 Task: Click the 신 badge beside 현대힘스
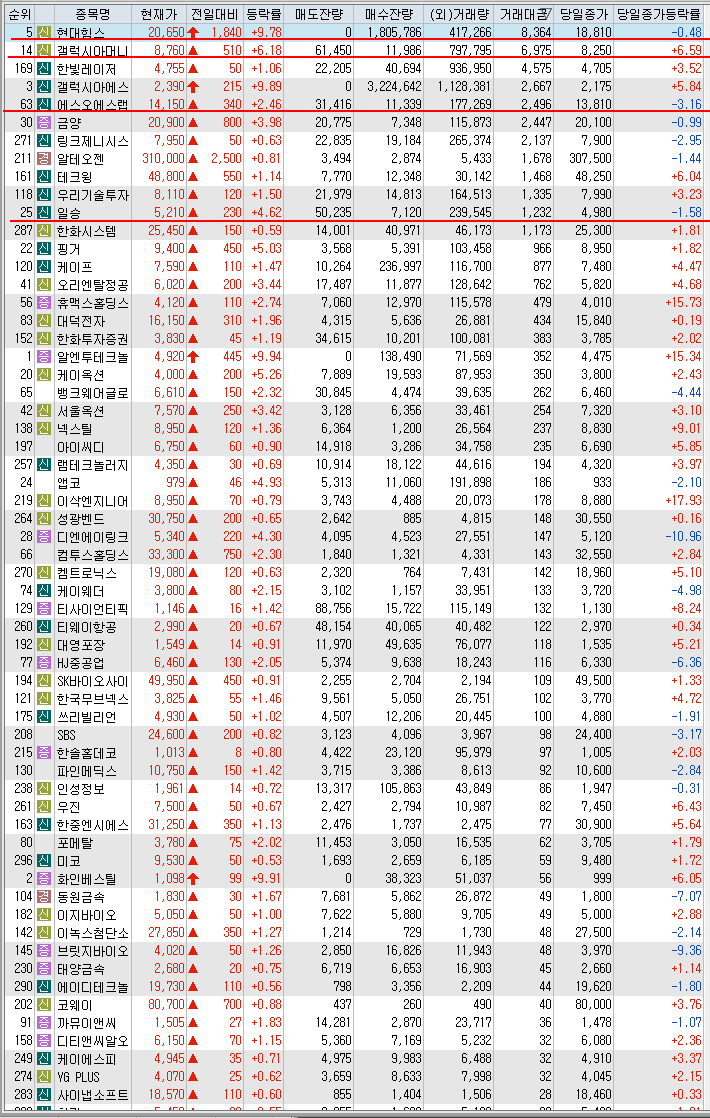(44, 32)
